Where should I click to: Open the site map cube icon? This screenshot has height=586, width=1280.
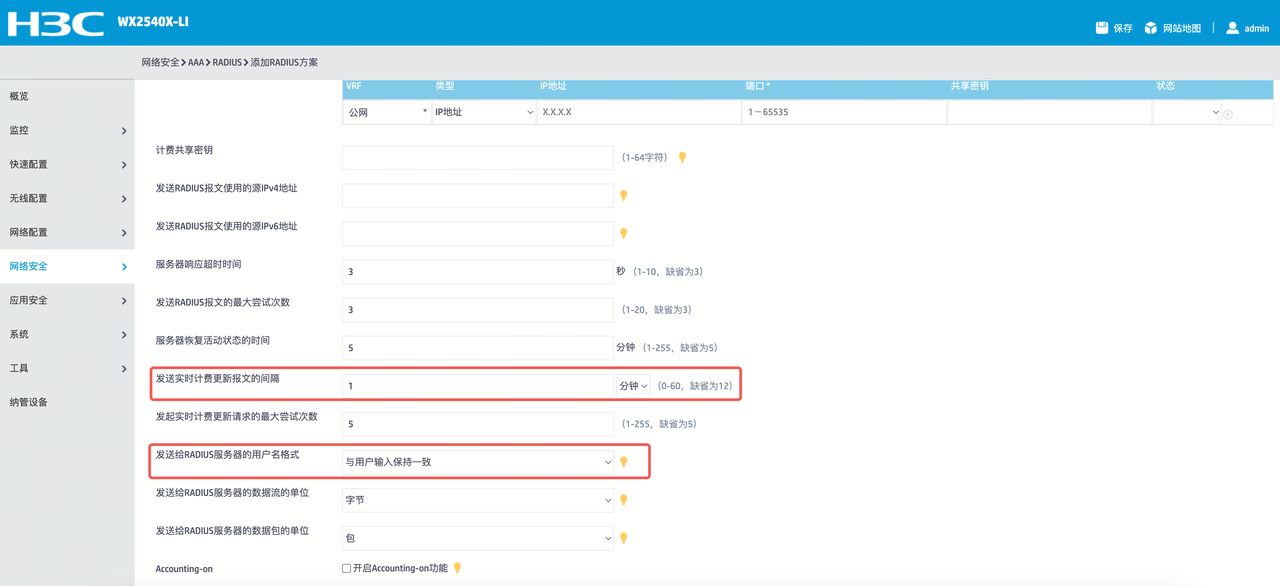pyautogui.click(x=1151, y=28)
